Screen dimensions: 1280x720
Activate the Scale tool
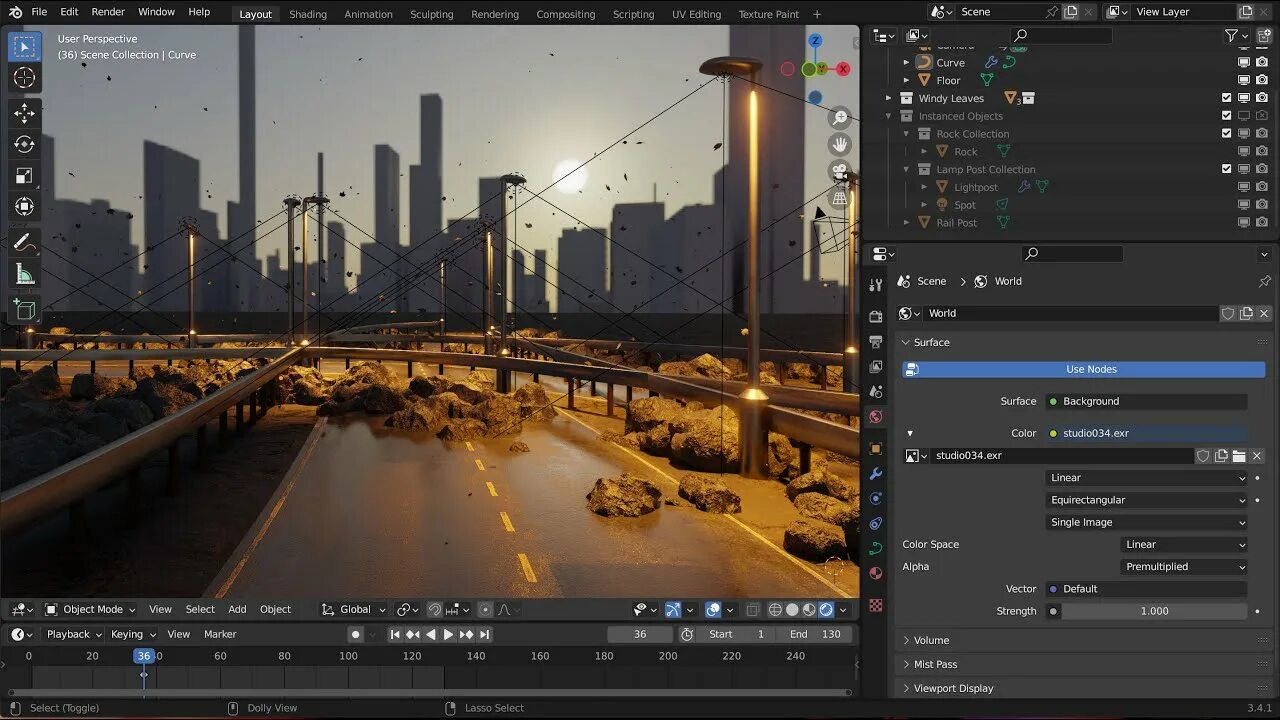click(25, 175)
